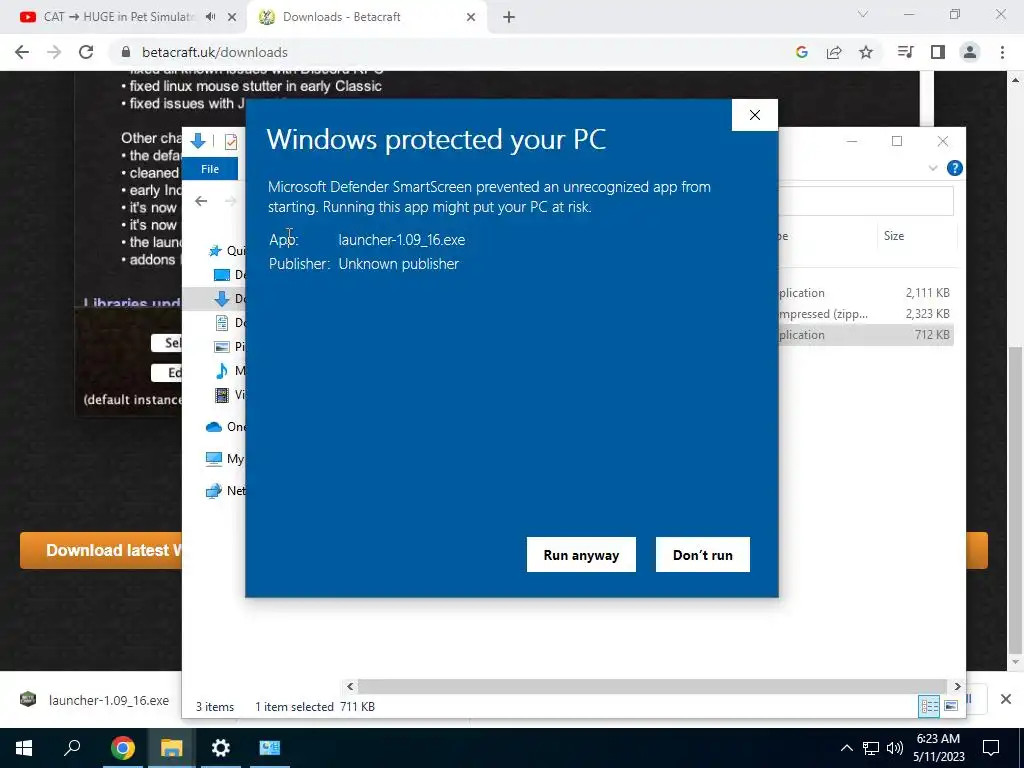
Task: Open Windows taskbar search
Action: tap(72, 748)
